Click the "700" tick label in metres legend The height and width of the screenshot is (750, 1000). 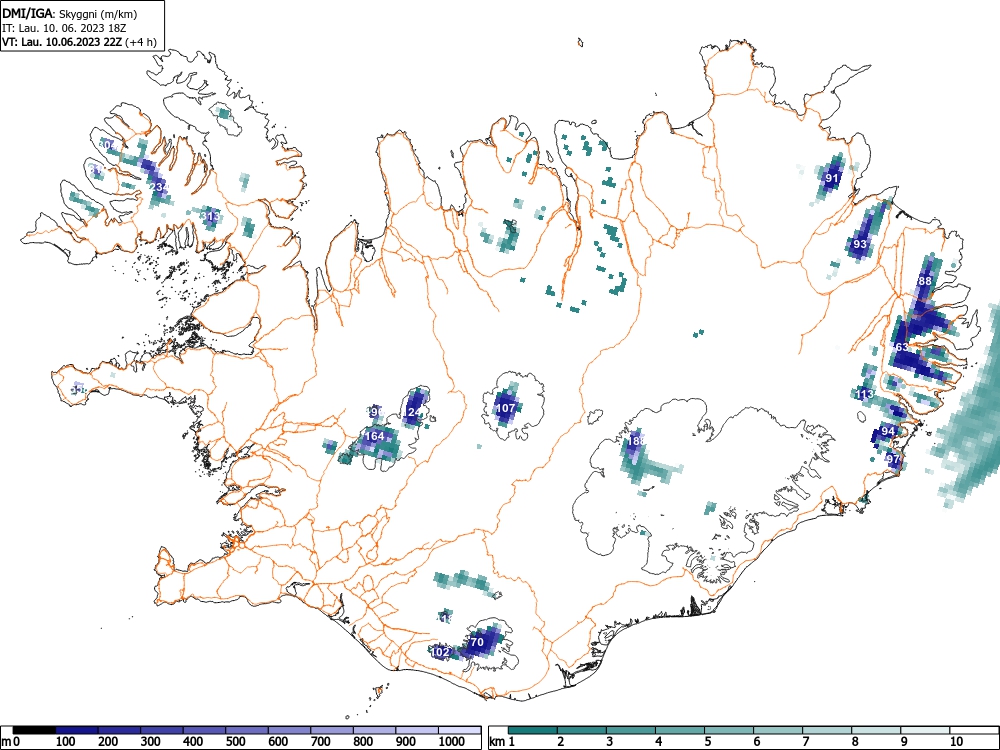(x=321, y=742)
